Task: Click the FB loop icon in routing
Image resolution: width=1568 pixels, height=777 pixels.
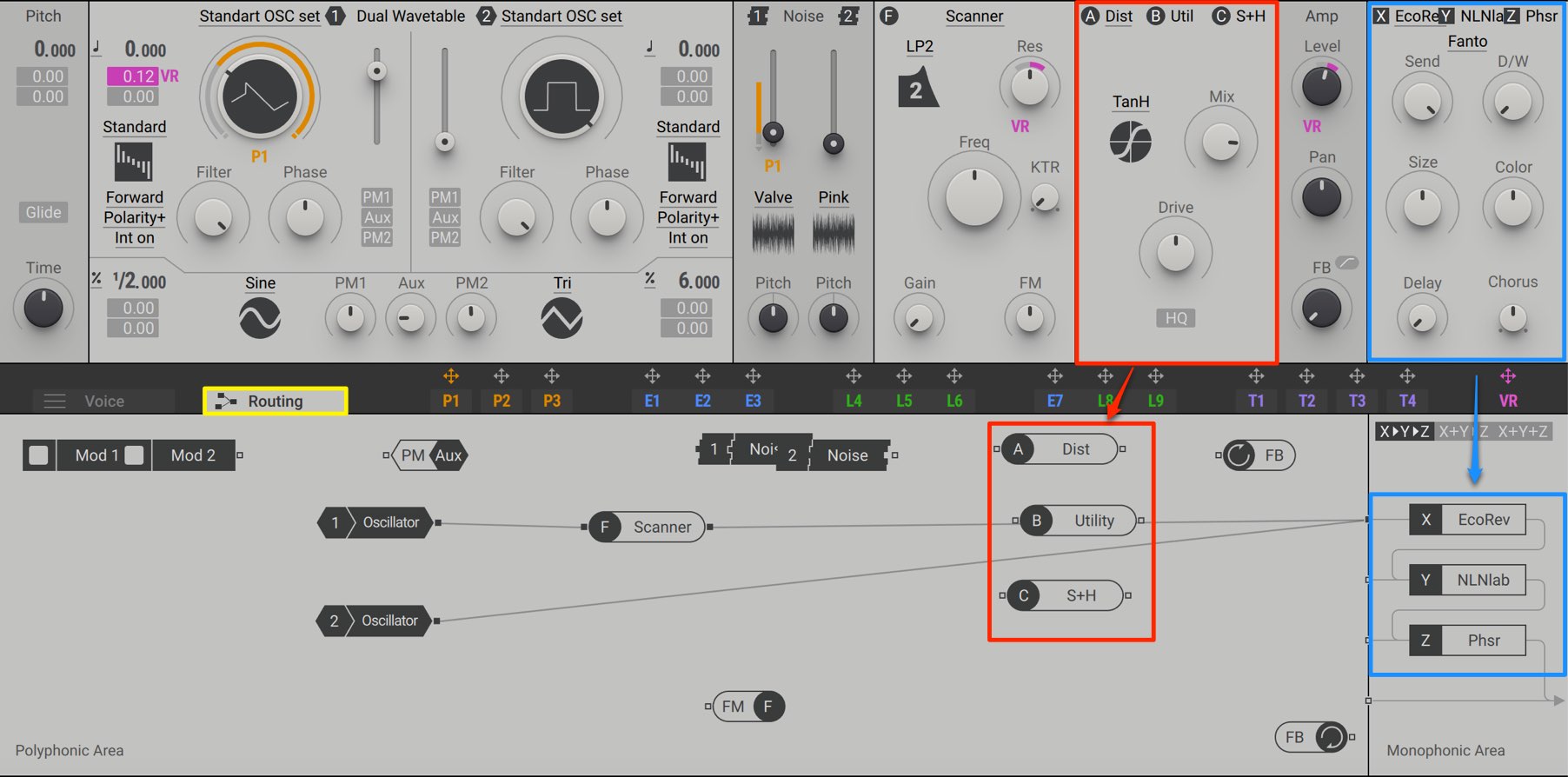Action: click(1239, 455)
